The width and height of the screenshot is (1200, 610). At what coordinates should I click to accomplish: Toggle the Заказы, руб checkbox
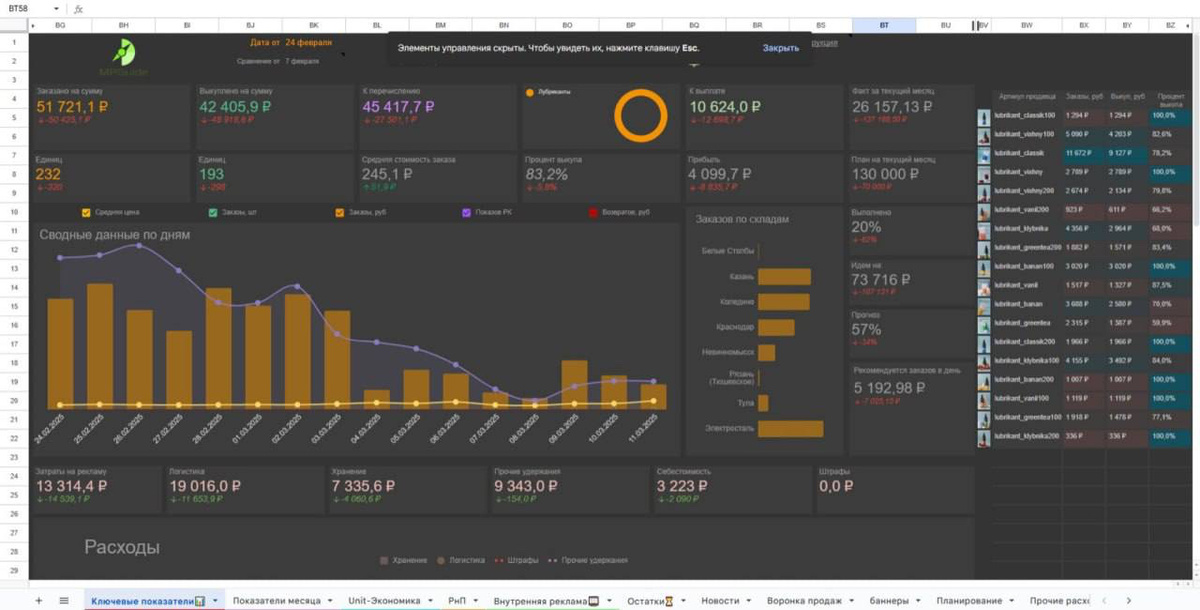tap(340, 212)
